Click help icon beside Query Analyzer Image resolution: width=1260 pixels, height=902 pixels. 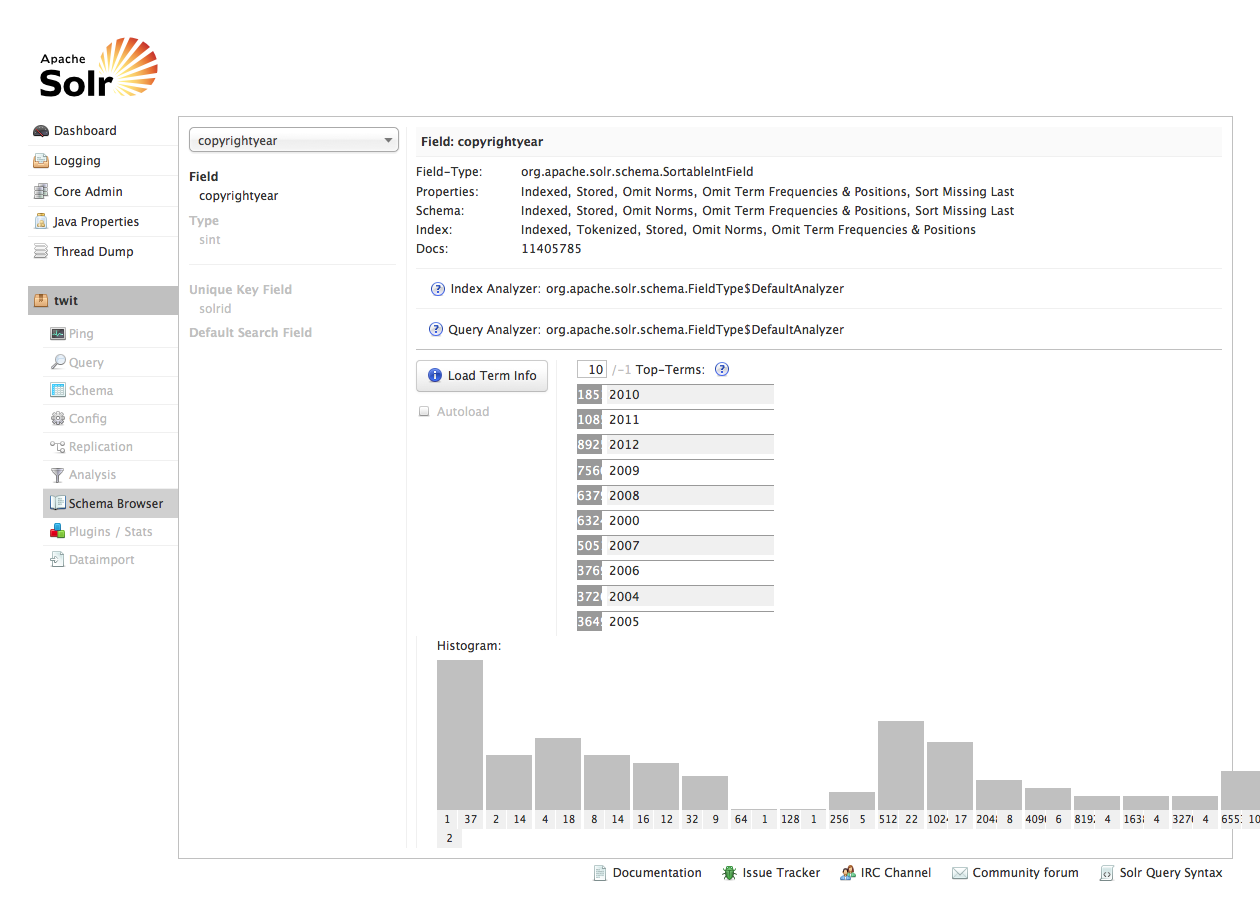tap(436, 330)
